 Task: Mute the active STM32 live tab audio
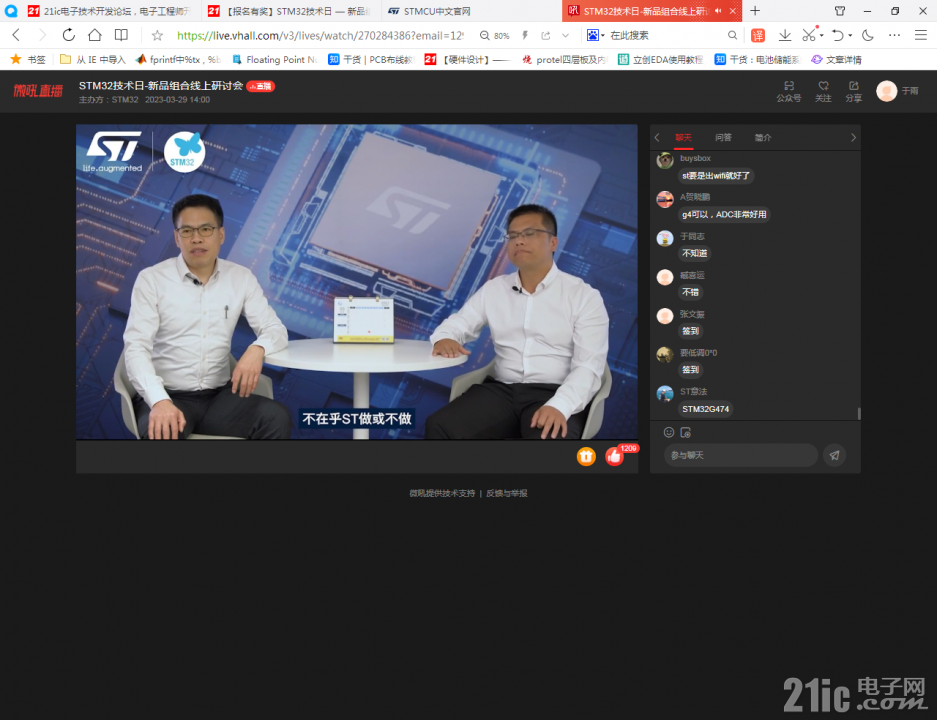point(718,11)
